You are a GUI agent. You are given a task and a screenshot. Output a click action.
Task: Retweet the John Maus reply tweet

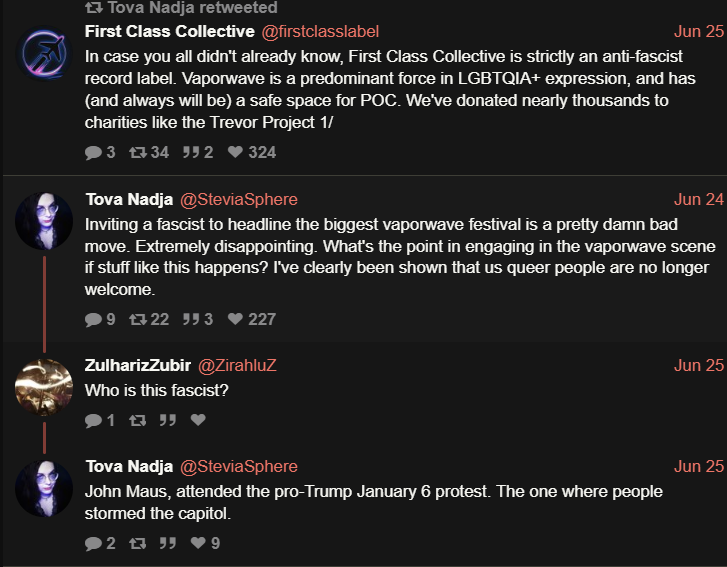tap(138, 544)
